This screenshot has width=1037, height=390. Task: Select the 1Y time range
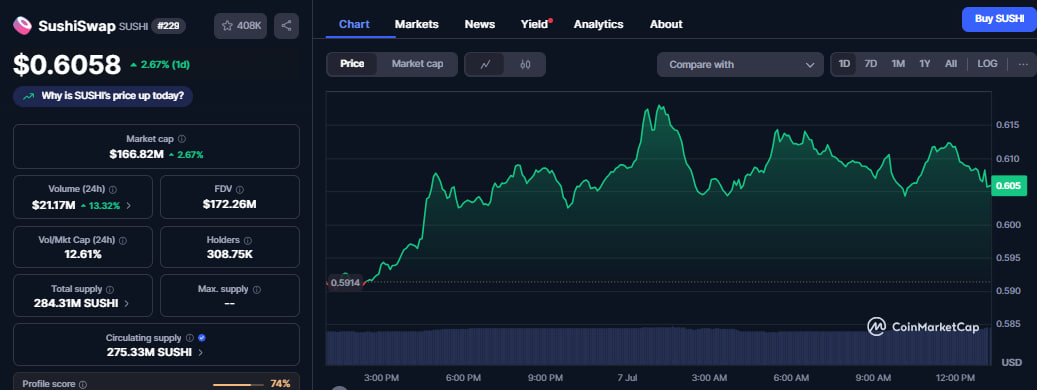pyautogui.click(x=925, y=64)
